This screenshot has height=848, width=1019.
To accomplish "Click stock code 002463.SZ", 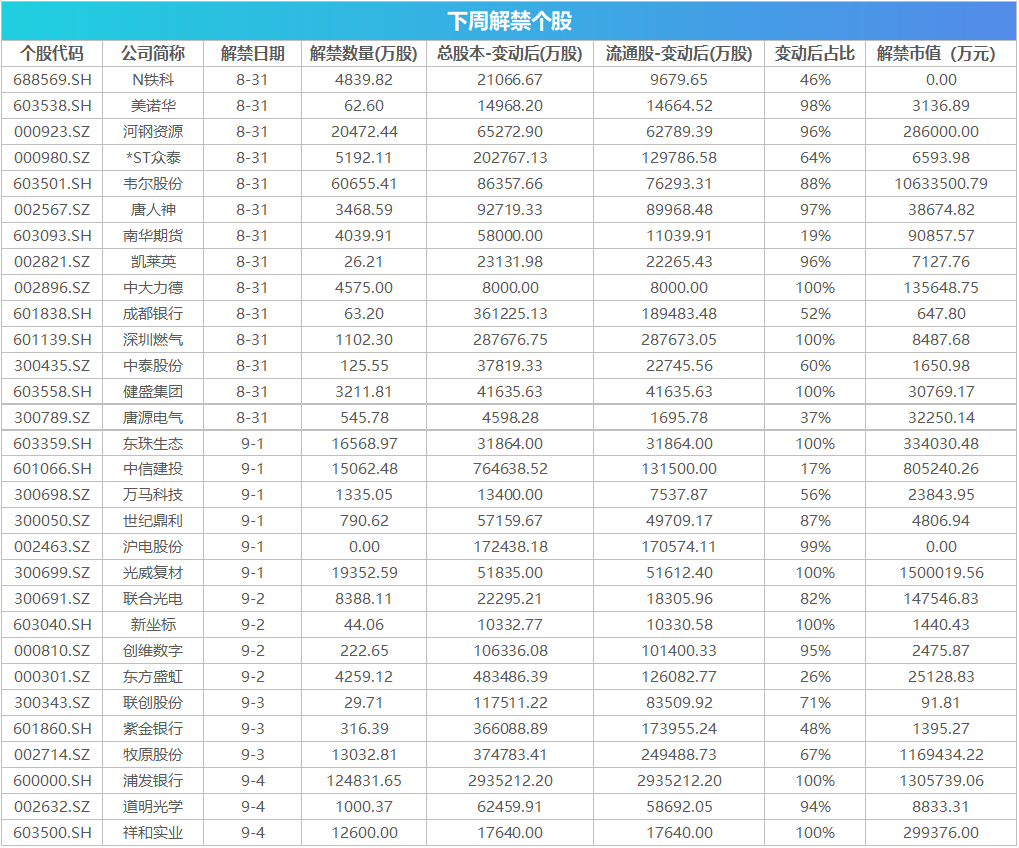I will coord(52,547).
